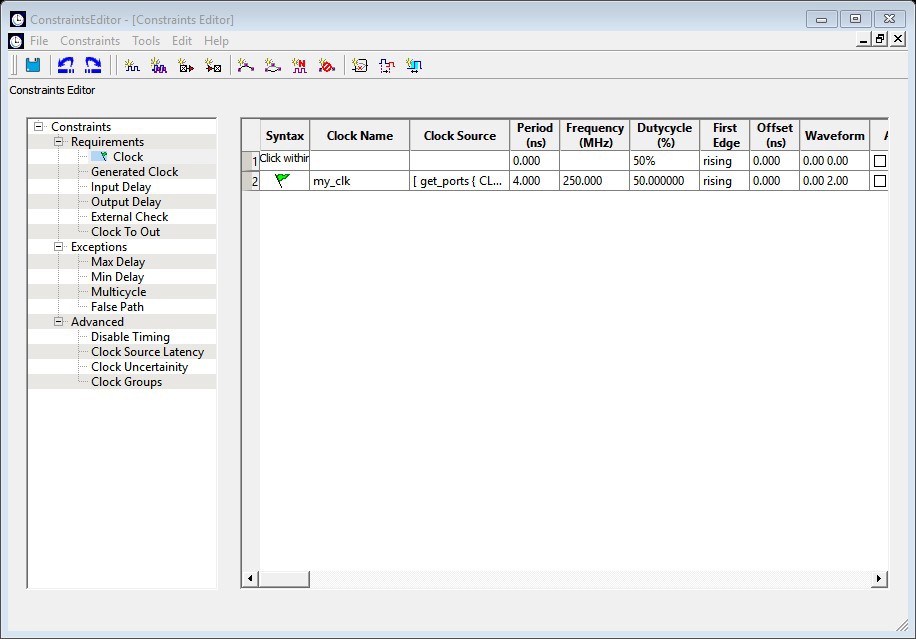Open the Constraints menu
The width and height of the screenshot is (916, 639).
coord(90,41)
